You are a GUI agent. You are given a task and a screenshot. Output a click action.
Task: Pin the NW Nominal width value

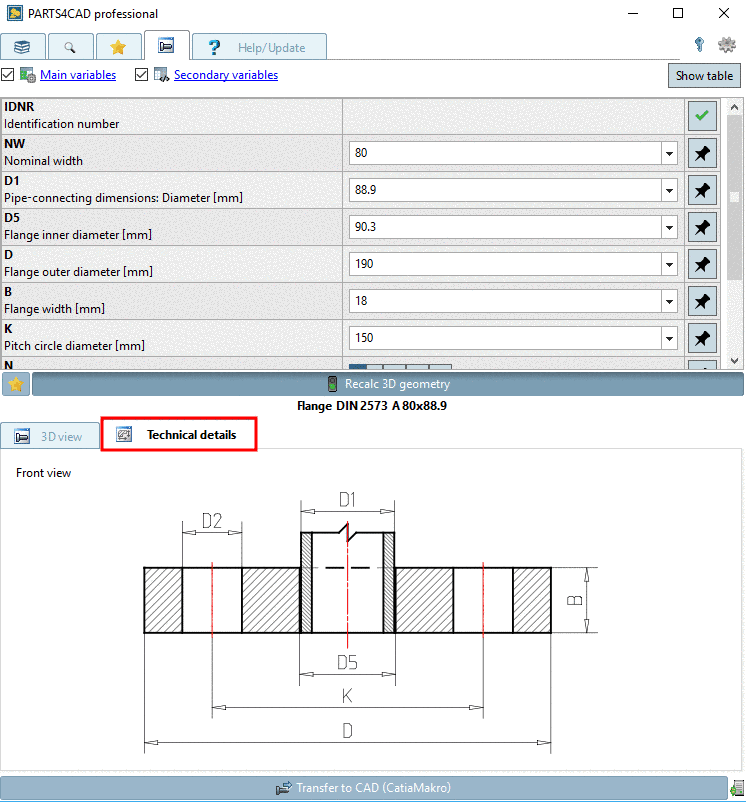point(702,153)
